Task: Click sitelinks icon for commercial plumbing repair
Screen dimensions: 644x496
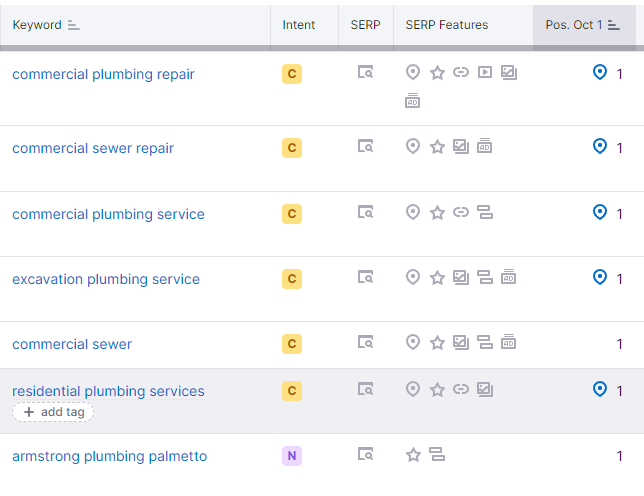Action: 461,73
